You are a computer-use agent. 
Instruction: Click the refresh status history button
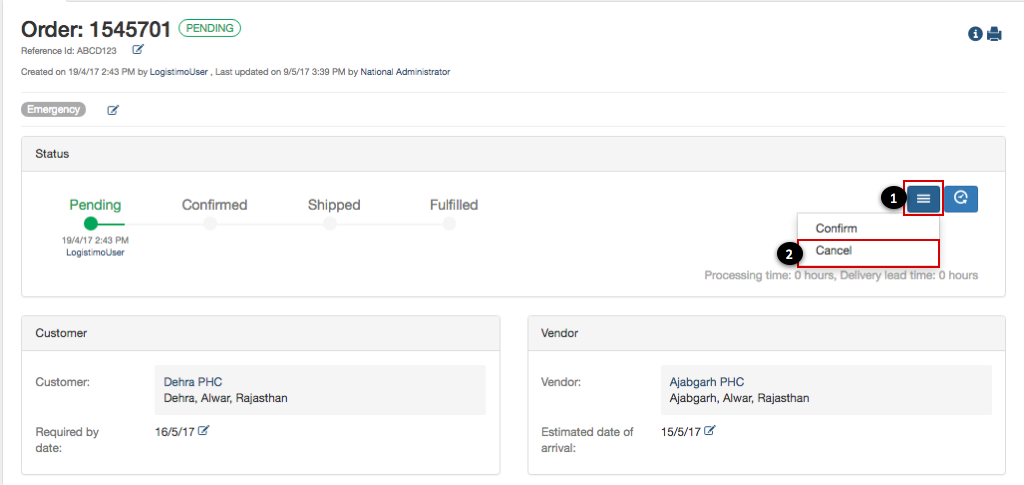click(x=961, y=198)
